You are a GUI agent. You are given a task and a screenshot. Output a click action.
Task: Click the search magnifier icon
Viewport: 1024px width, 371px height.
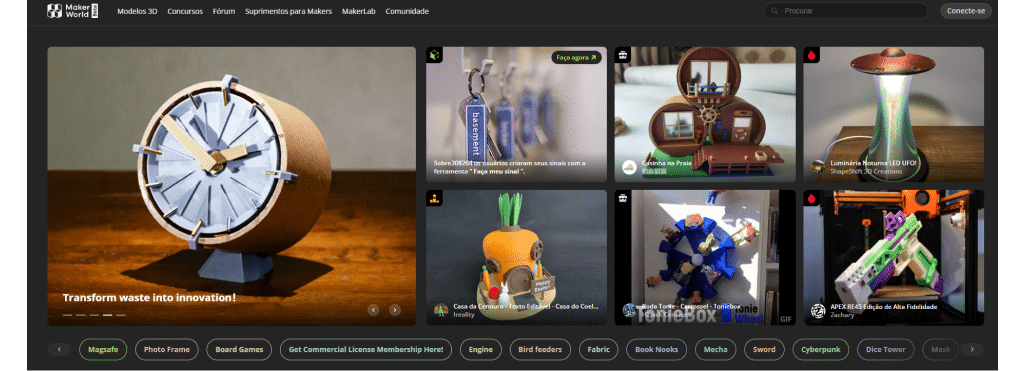[775, 11]
